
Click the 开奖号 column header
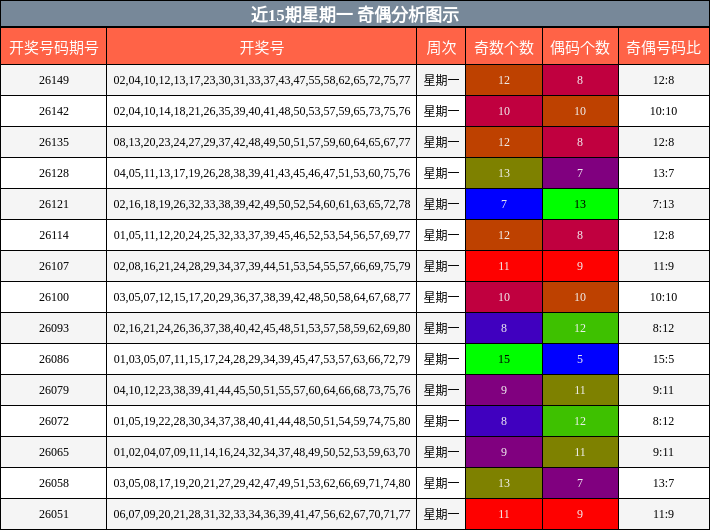[261, 47]
